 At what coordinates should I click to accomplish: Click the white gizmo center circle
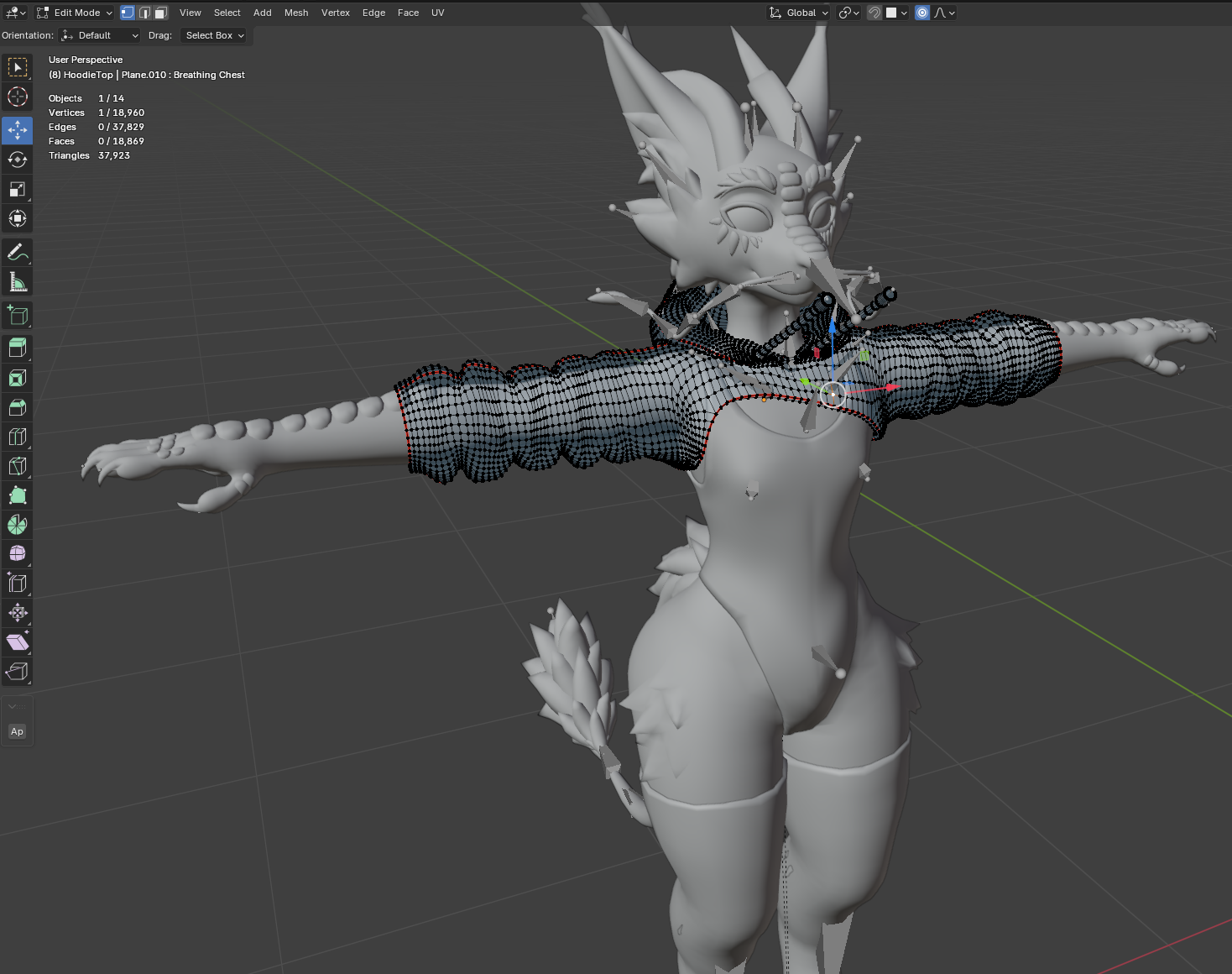pyautogui.click(x=833, y=394)
